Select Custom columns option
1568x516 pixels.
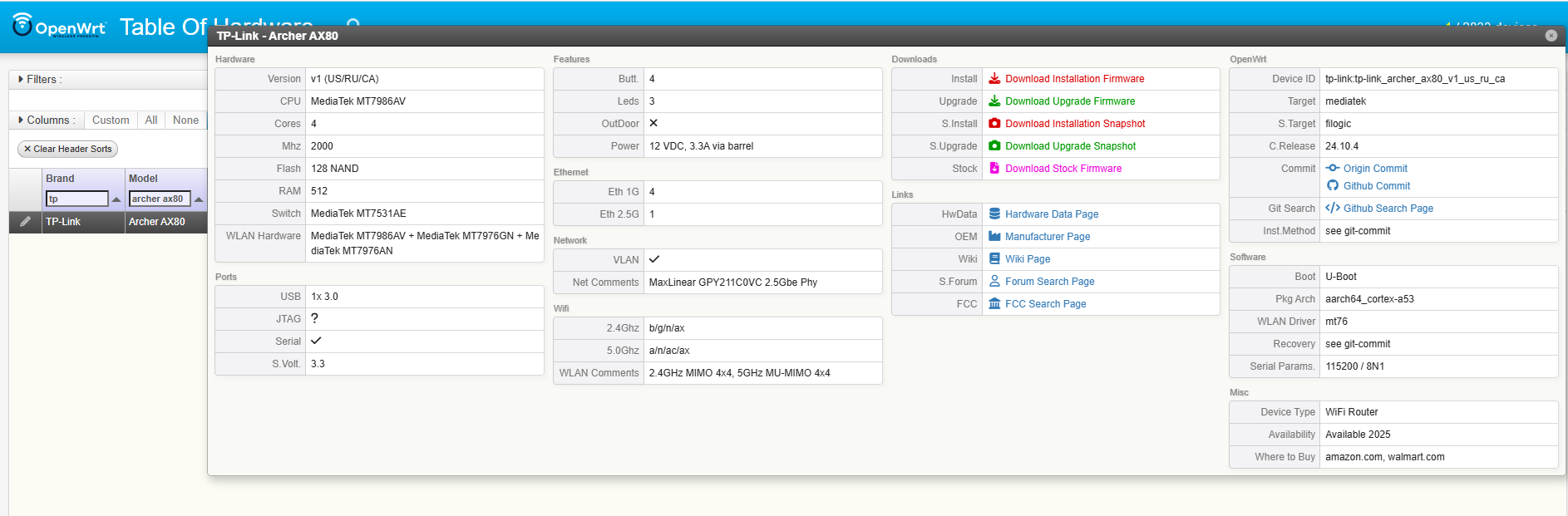pos(111,120)
